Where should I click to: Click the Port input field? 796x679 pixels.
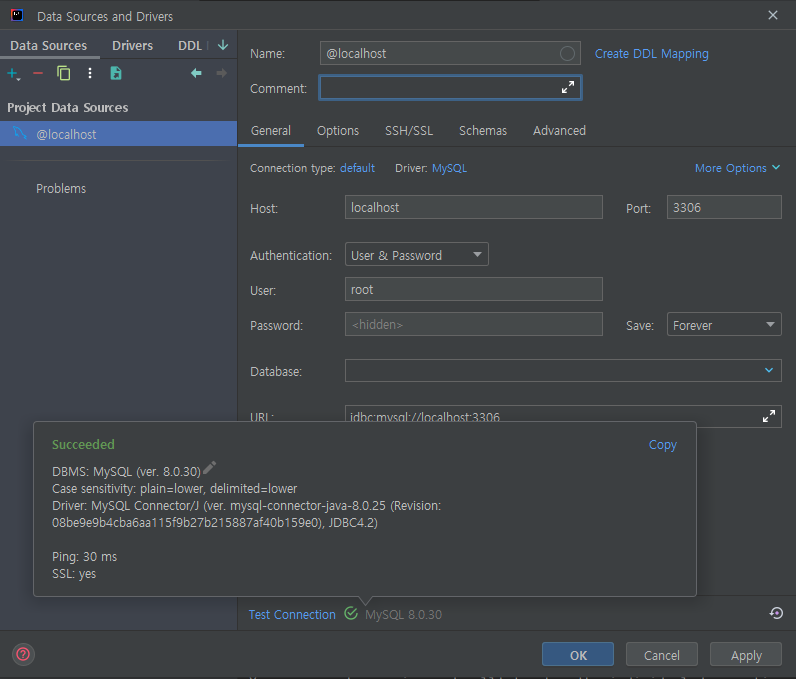coord(724,207)
